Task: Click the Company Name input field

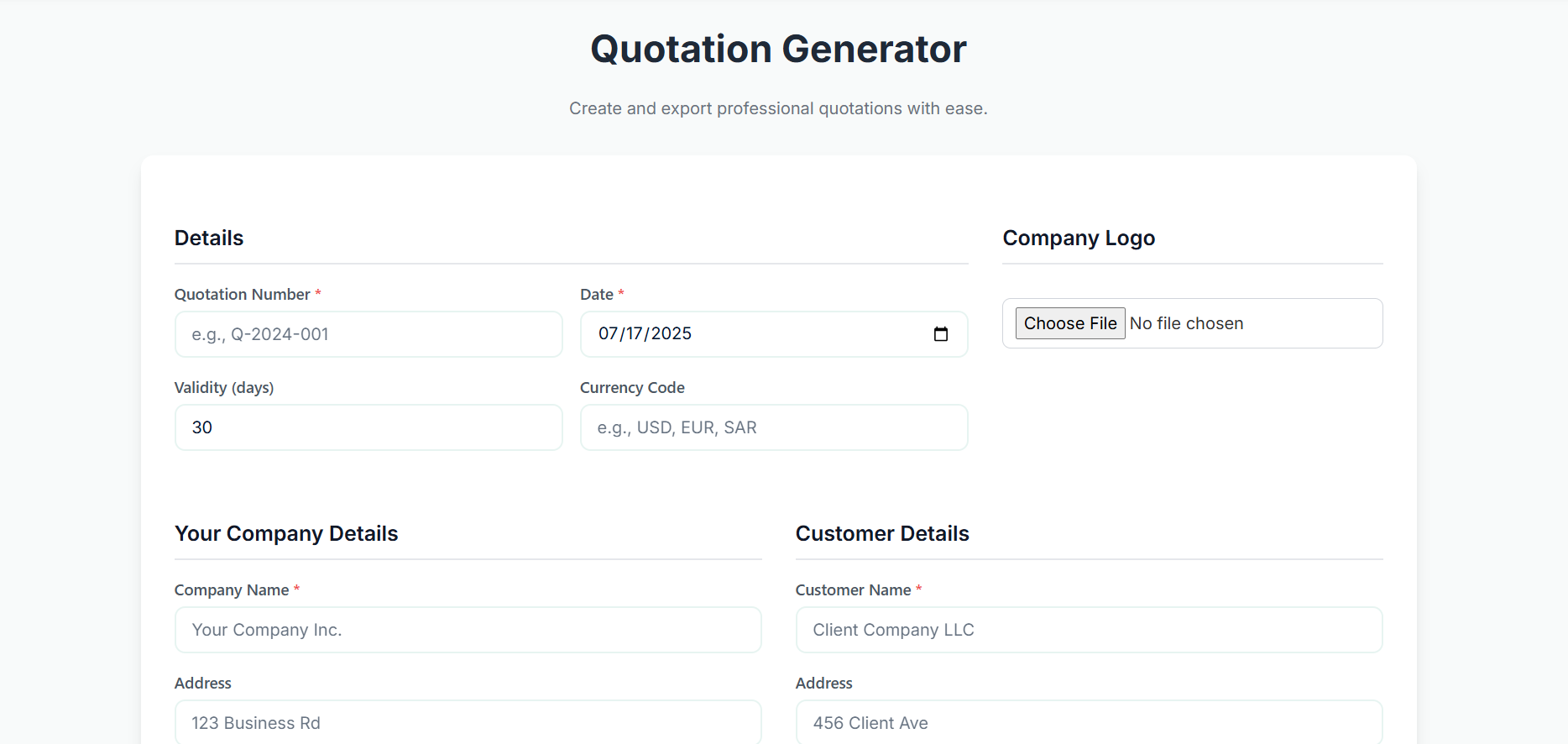Action: tap(468, 630)
